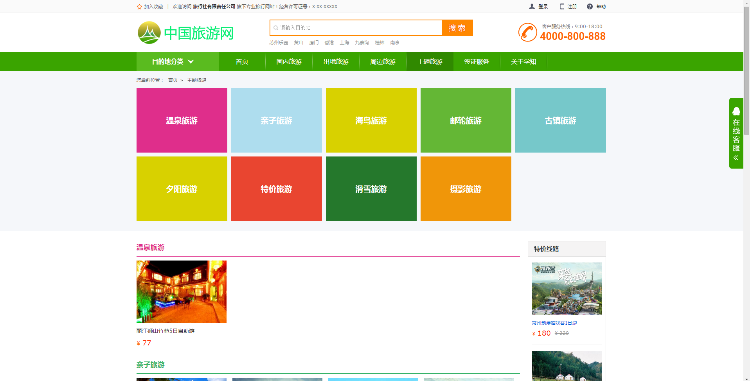The image size is (750, 381).
Task: Open the green hillside thumbnail in the sidebar
Action: click(567, 366)
